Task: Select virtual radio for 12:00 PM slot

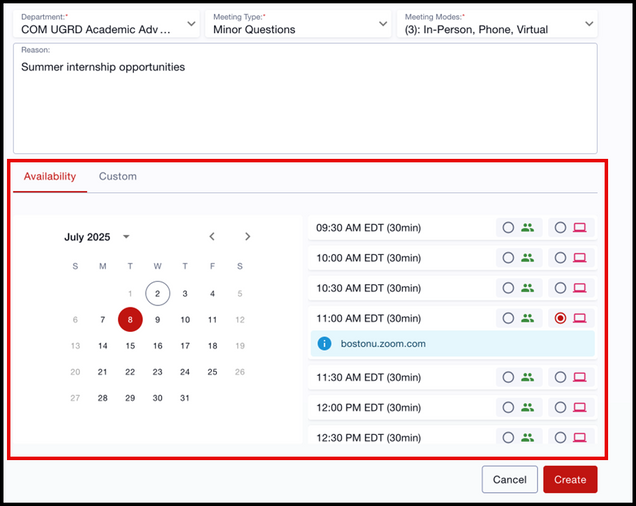Action: point(561,407)
